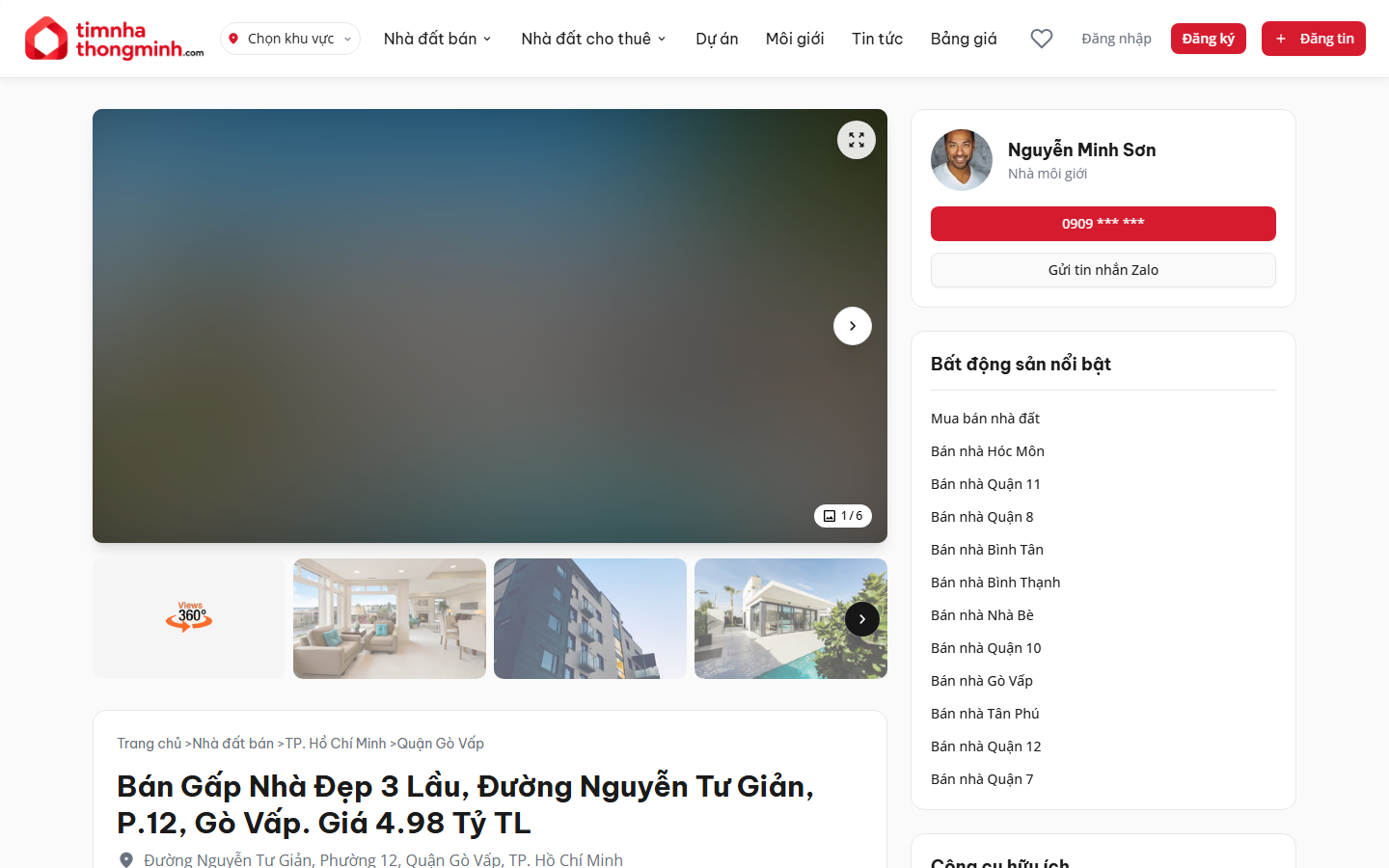Screen dimensions: 1389x868
Task: Click Quận Gò Vấp breadcrumb
Action: [441, 744]
